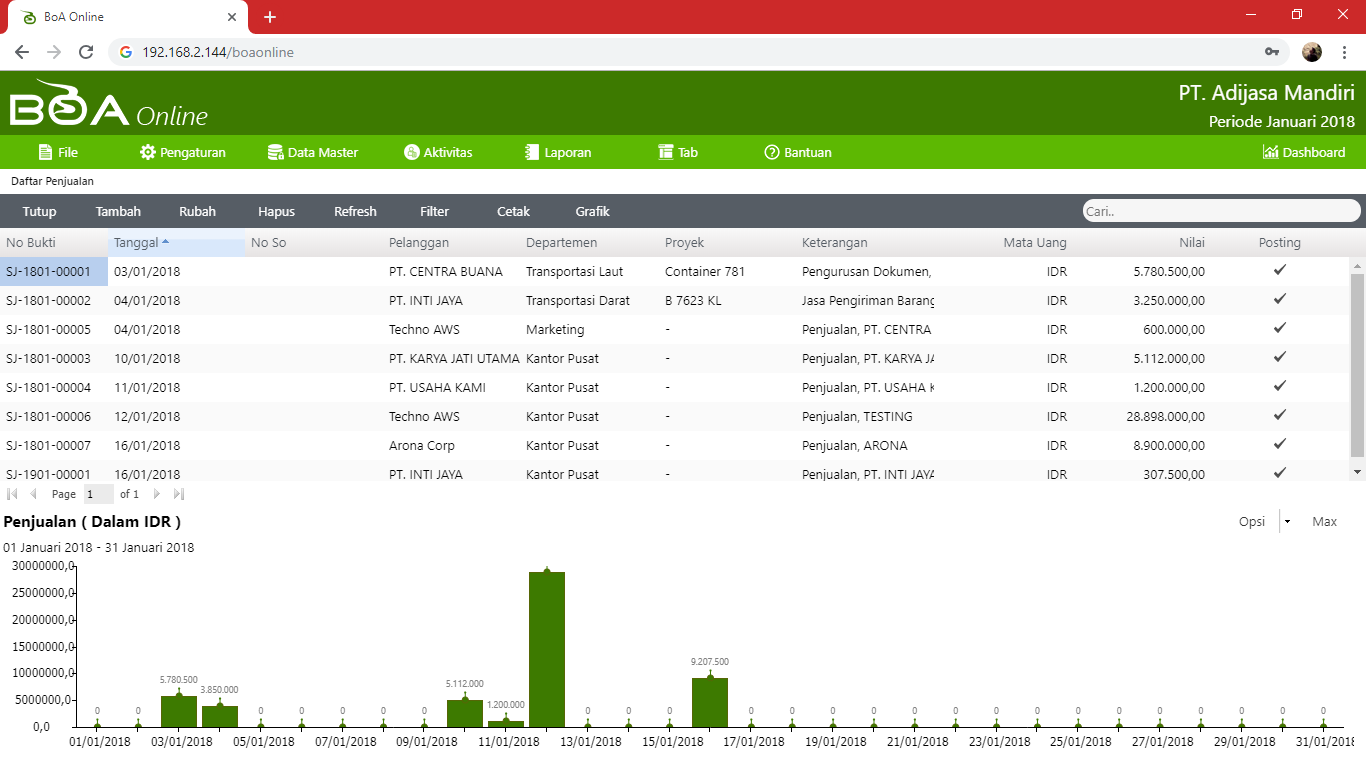Go to next page arrow in pager
This screenshot has height=766, width=1366.
(x=156, y=494)
